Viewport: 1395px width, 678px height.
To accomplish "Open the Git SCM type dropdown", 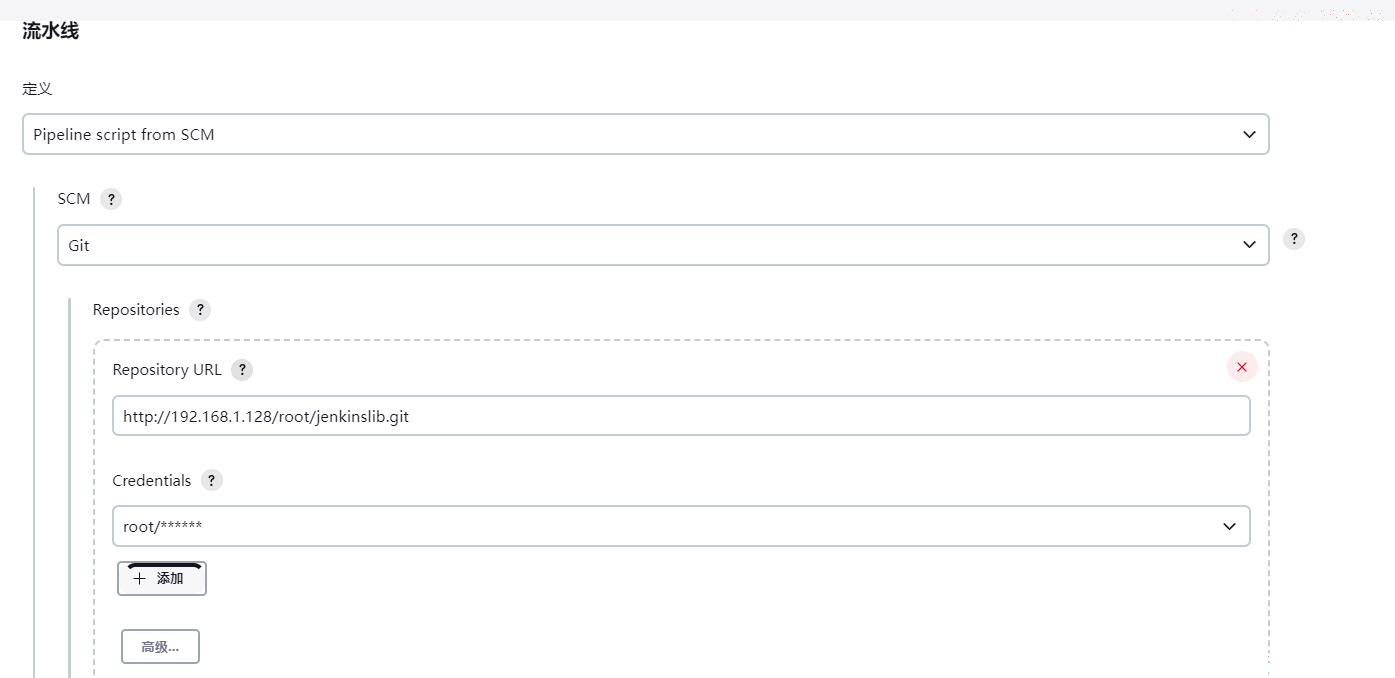I will pyautogui.click(x=663, y=245).
